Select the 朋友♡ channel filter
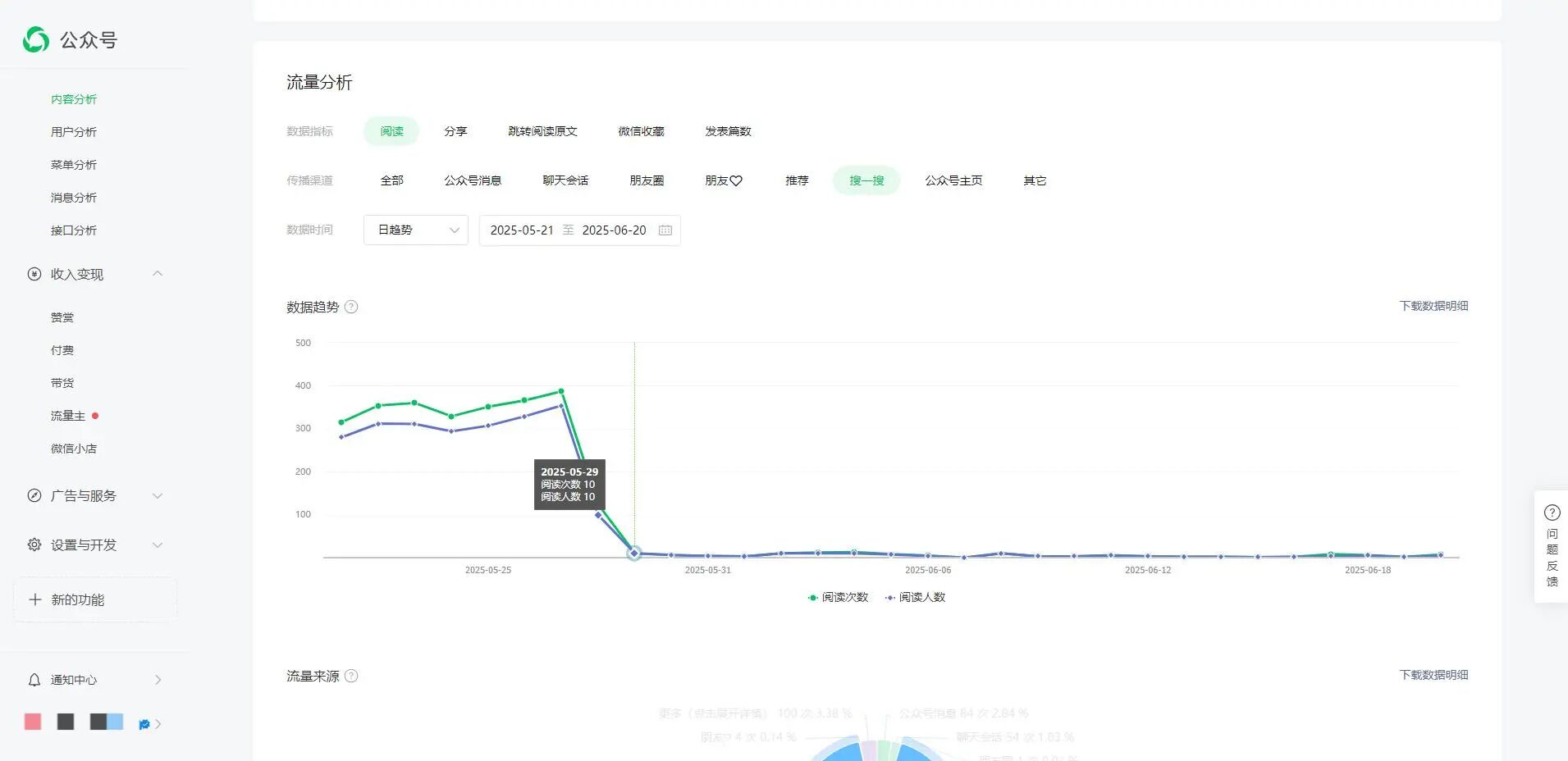1568x761 pixels. [x=724, y=180]
